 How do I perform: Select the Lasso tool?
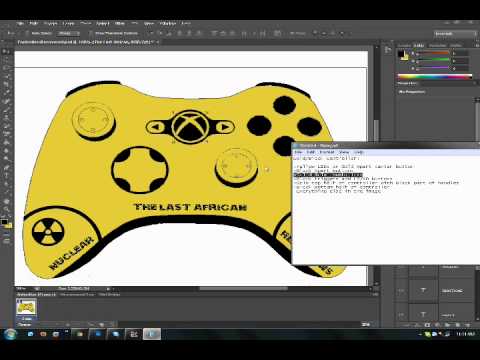6,68
